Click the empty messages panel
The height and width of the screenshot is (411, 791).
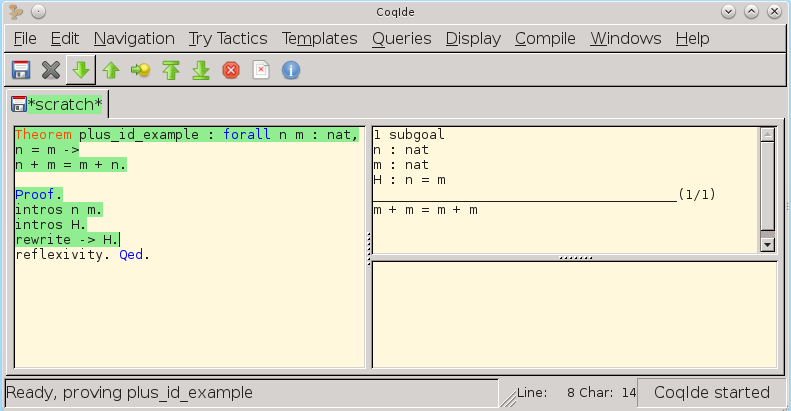[575, 315]
